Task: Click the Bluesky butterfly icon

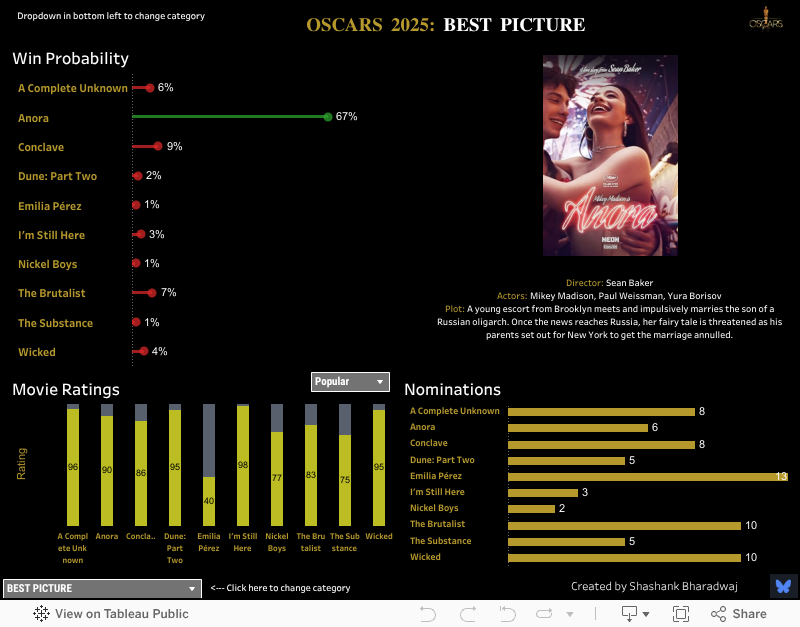Action: (783, 586)
